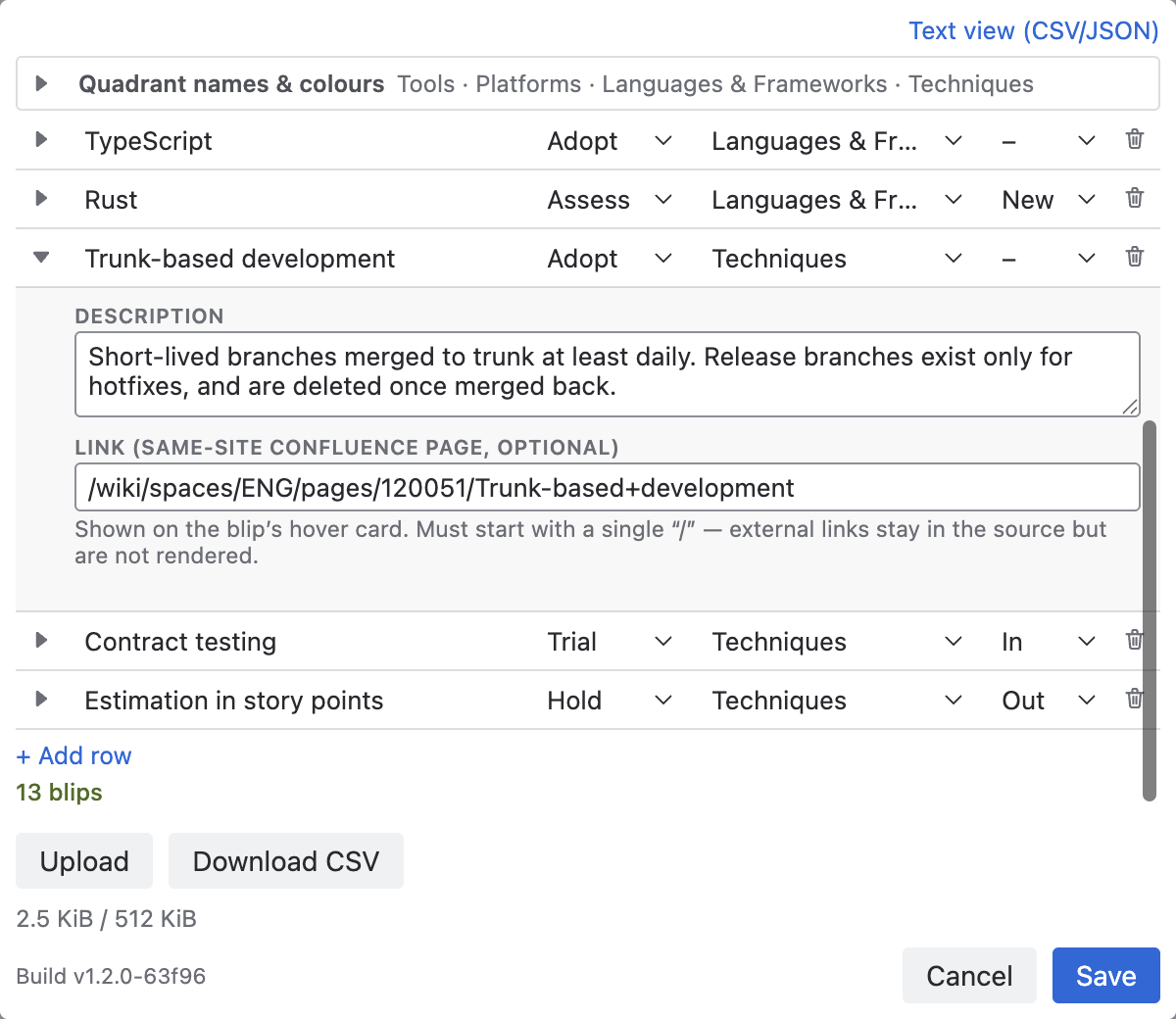Expand the Contract testing row
Image resolution: width=1176 pixels, height=1019 pixels.
(x=41, y=641)
